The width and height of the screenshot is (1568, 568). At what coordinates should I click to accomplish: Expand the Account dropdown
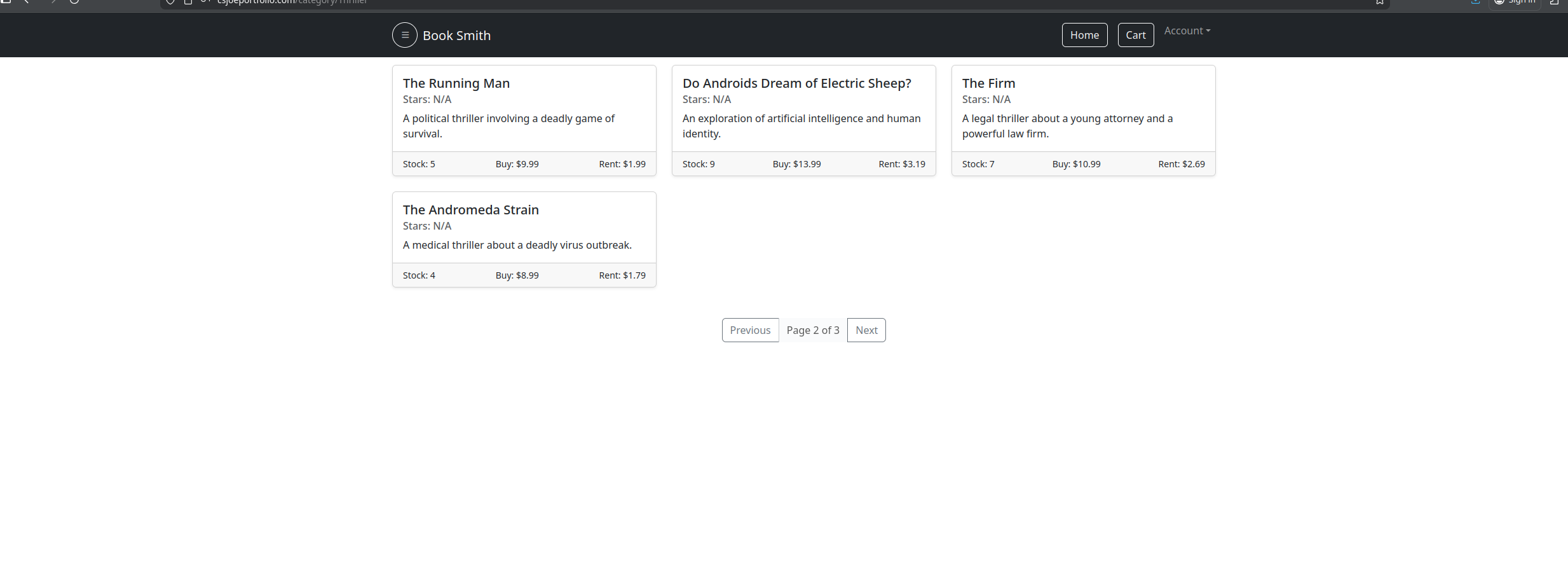click(x=1187, y=31)
